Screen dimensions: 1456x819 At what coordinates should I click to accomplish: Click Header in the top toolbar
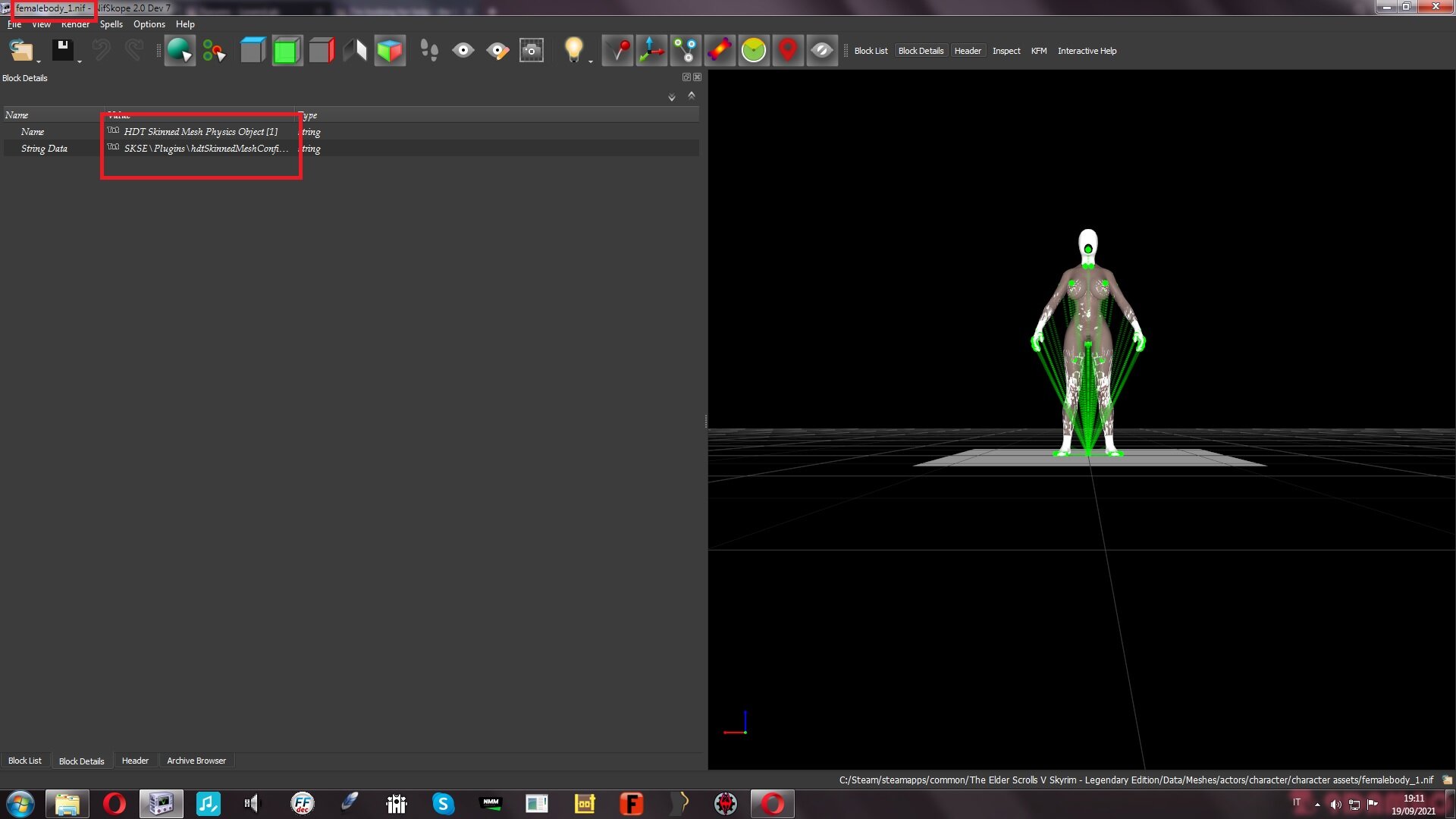(x=968, y=51)
